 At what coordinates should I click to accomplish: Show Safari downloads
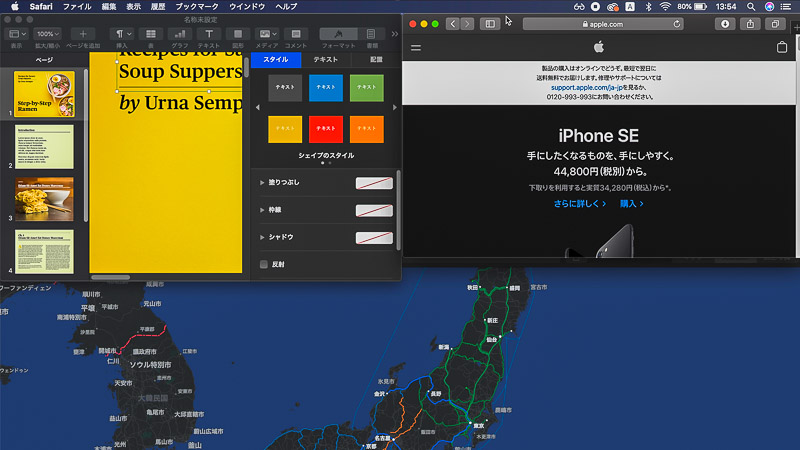point(725,24)
